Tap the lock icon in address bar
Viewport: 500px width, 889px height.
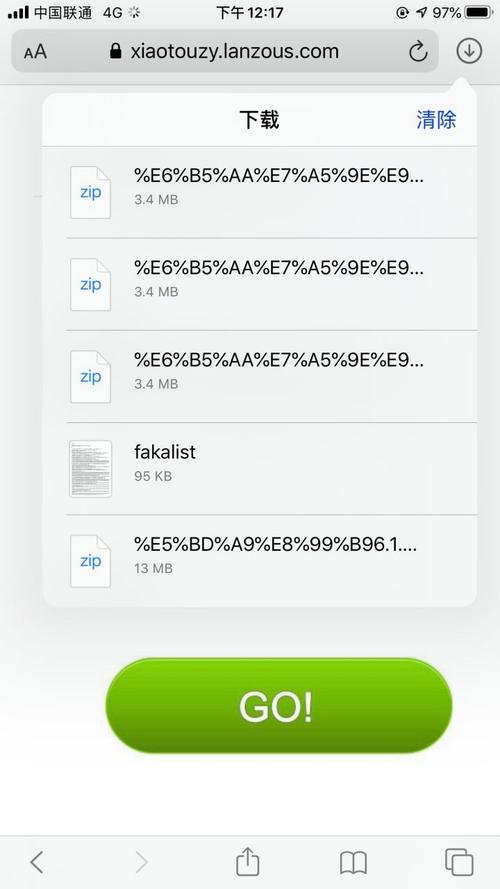pyautogui.click(x=116, y=52)
